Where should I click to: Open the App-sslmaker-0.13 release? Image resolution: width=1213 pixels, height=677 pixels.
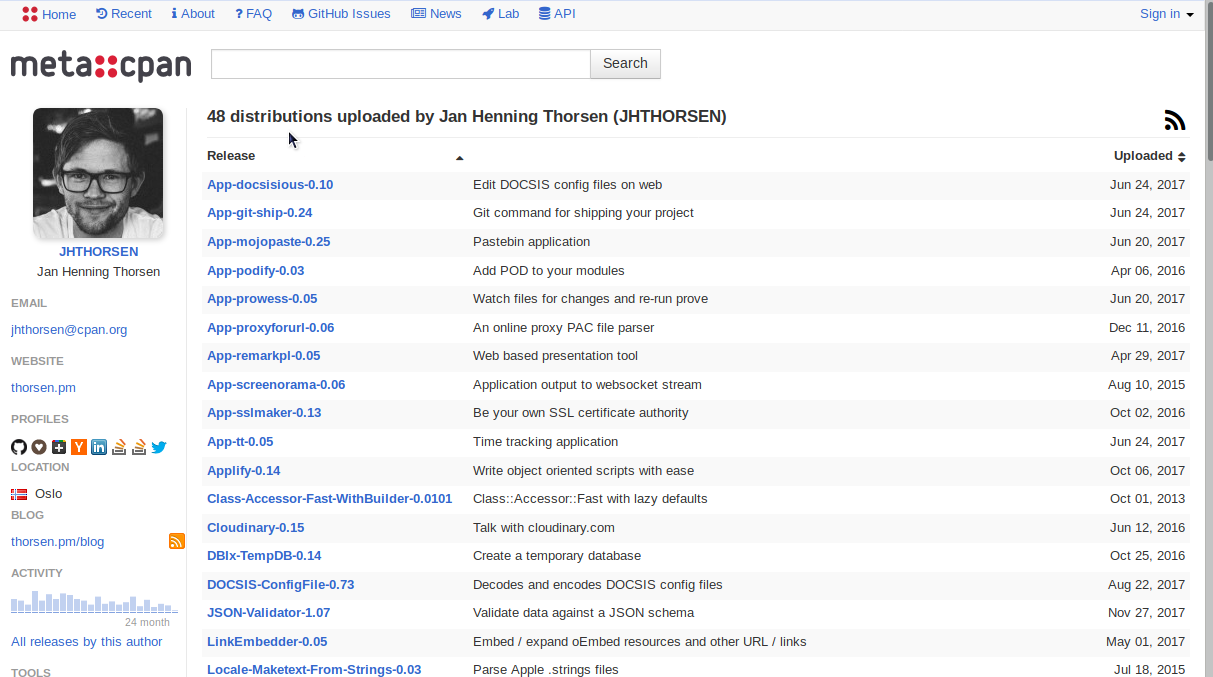(x=264, y=413)
